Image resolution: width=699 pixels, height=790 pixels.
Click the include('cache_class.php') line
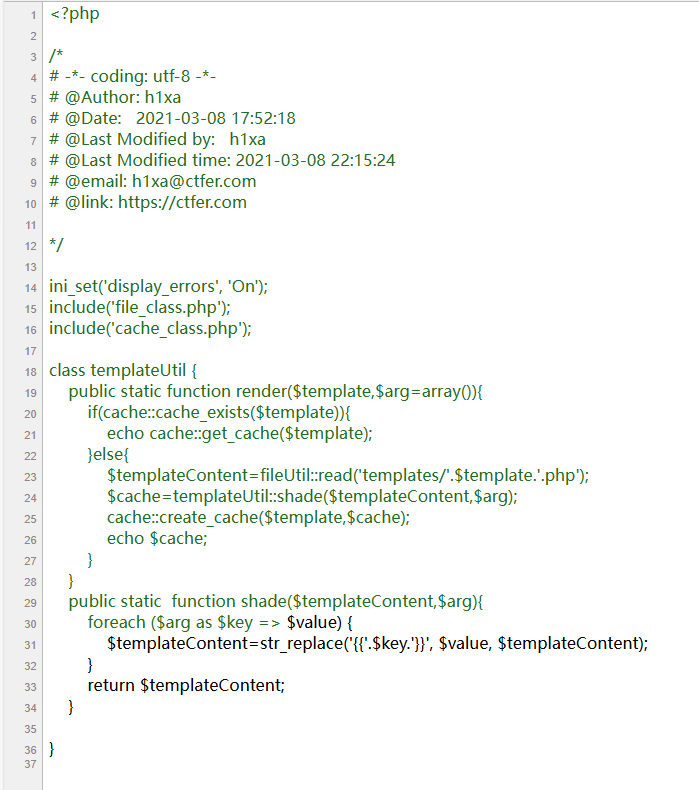[150, 328]
